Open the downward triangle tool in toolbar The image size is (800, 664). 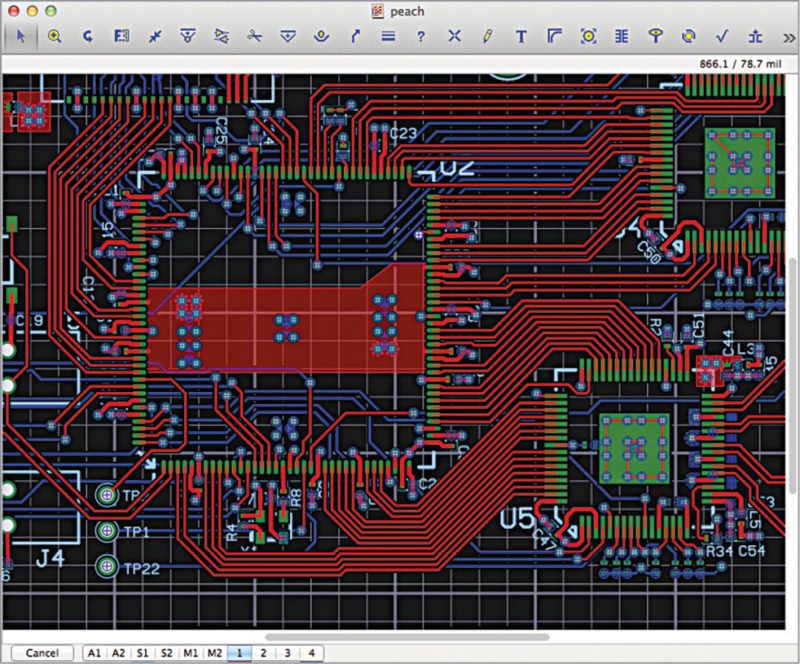tap(288, 37)
